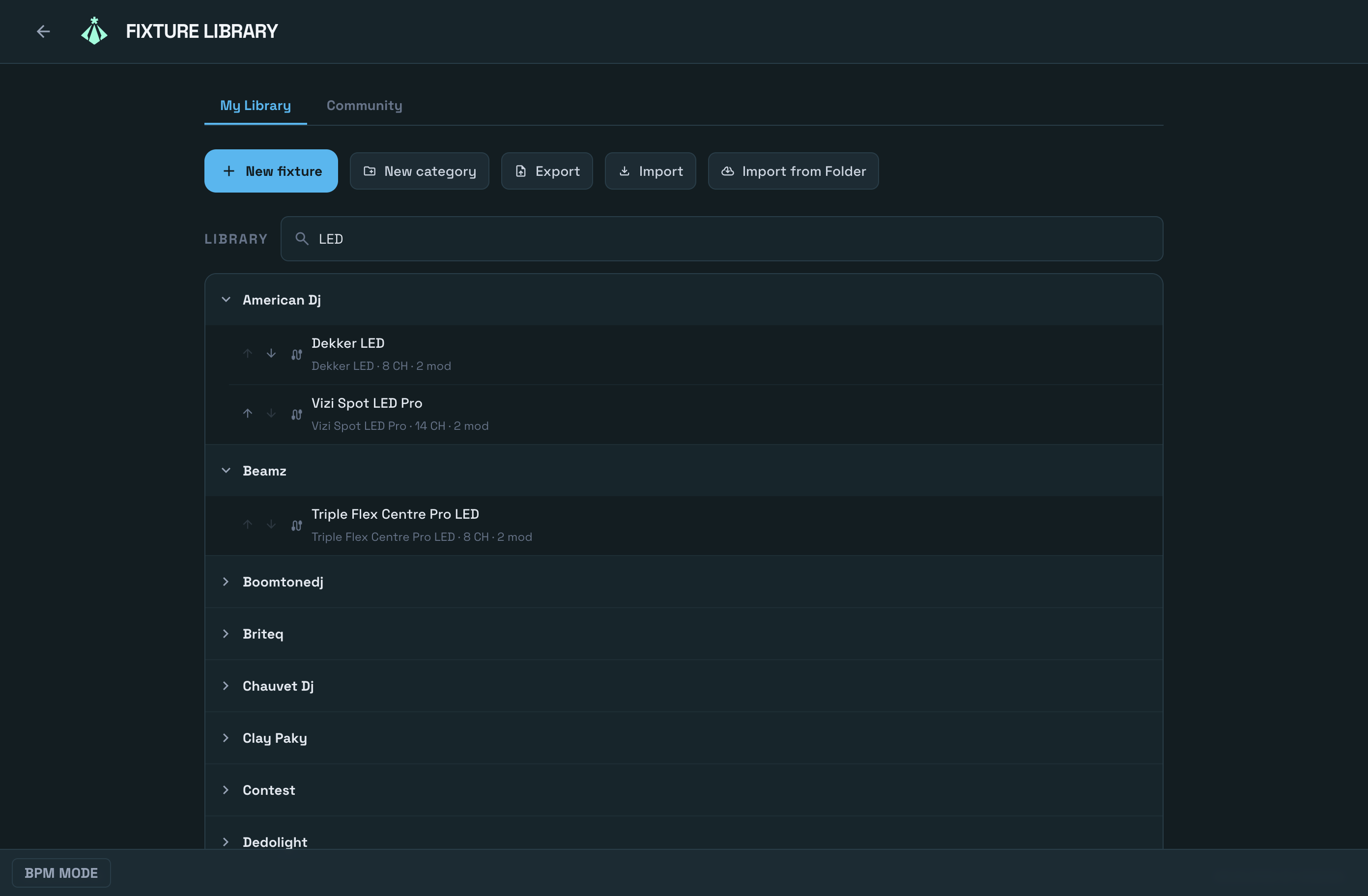Image resolution: width=1368 pixels, height=896 pixels.
Task: Expand the Chauvet Dj category
Action: pyautogui.click(x=684, y=686)
